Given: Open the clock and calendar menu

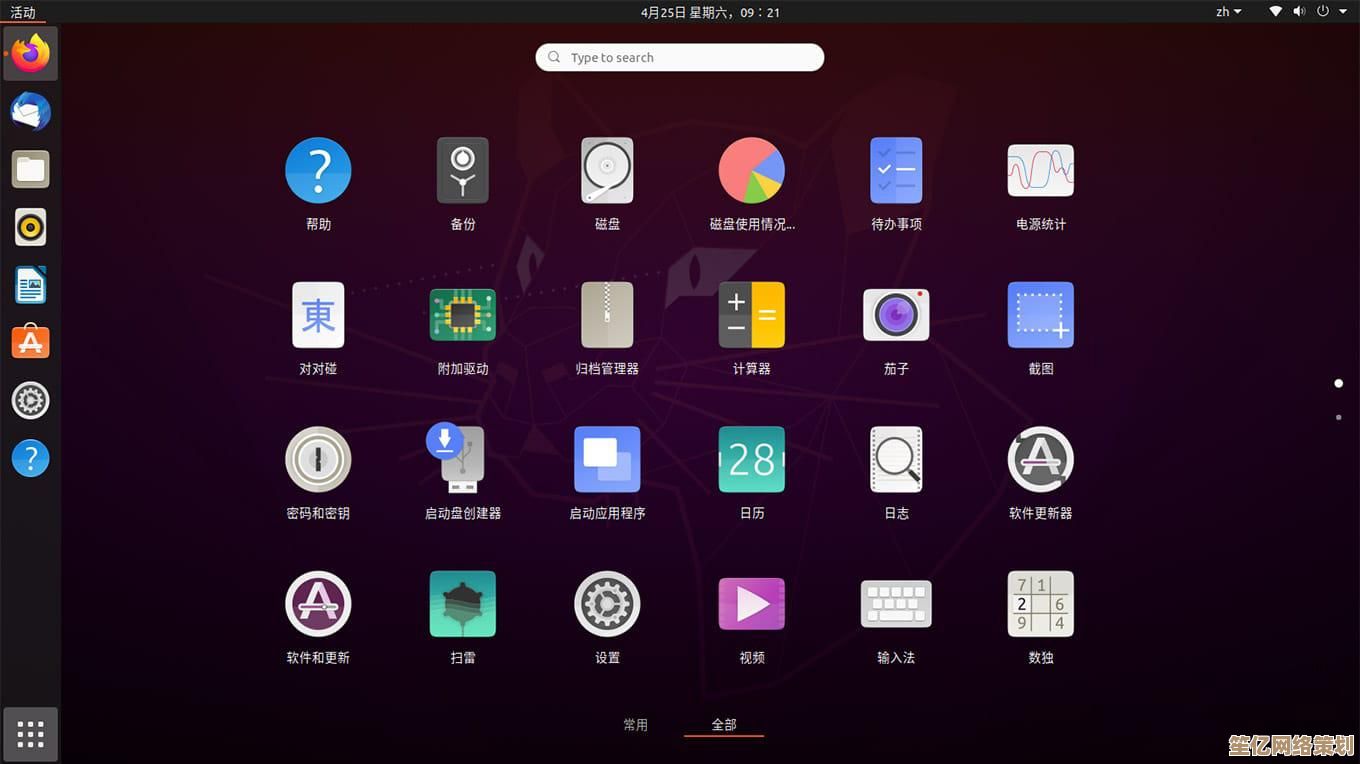Looking at the screenshot, I should (710, 12).
